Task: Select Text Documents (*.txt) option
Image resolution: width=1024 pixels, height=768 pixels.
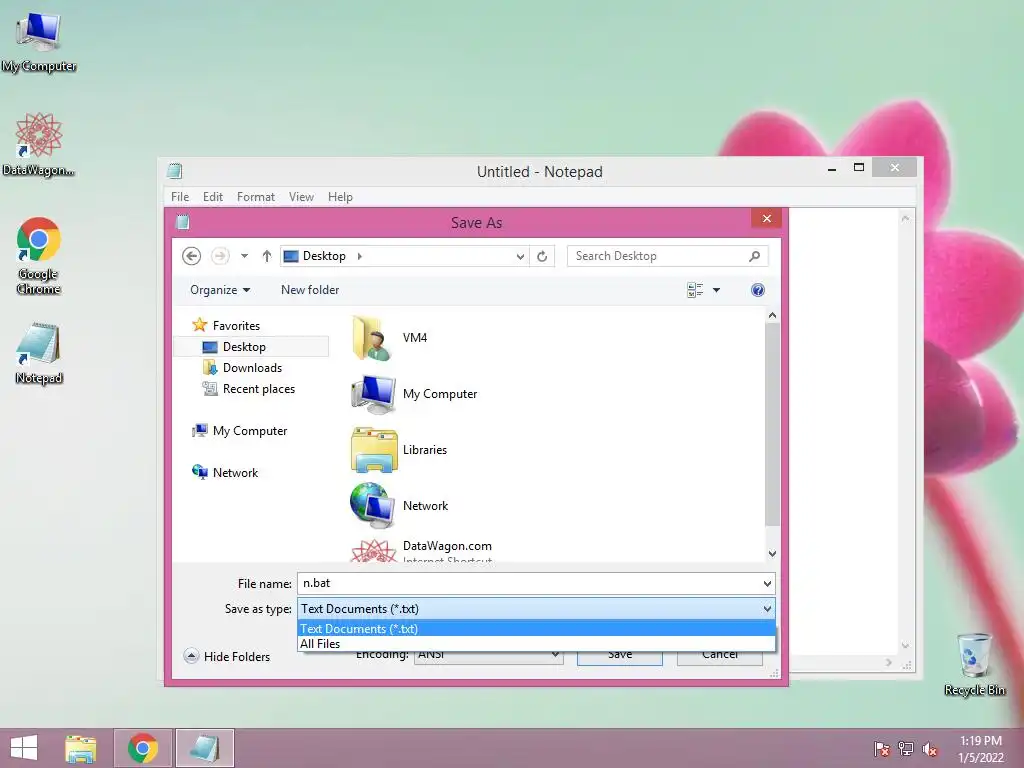Action: pos(536,628)
